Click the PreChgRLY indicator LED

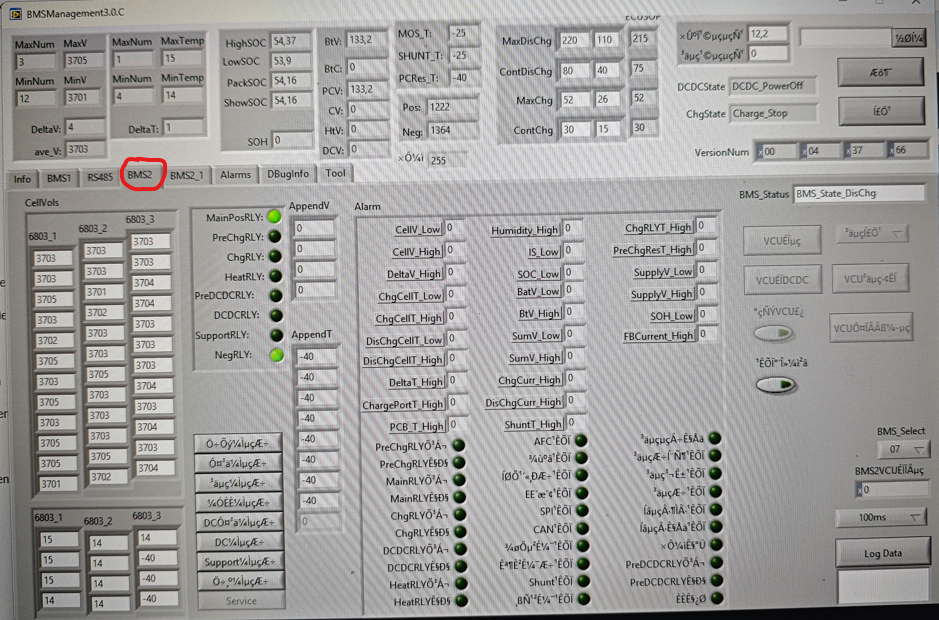[274, 237]
